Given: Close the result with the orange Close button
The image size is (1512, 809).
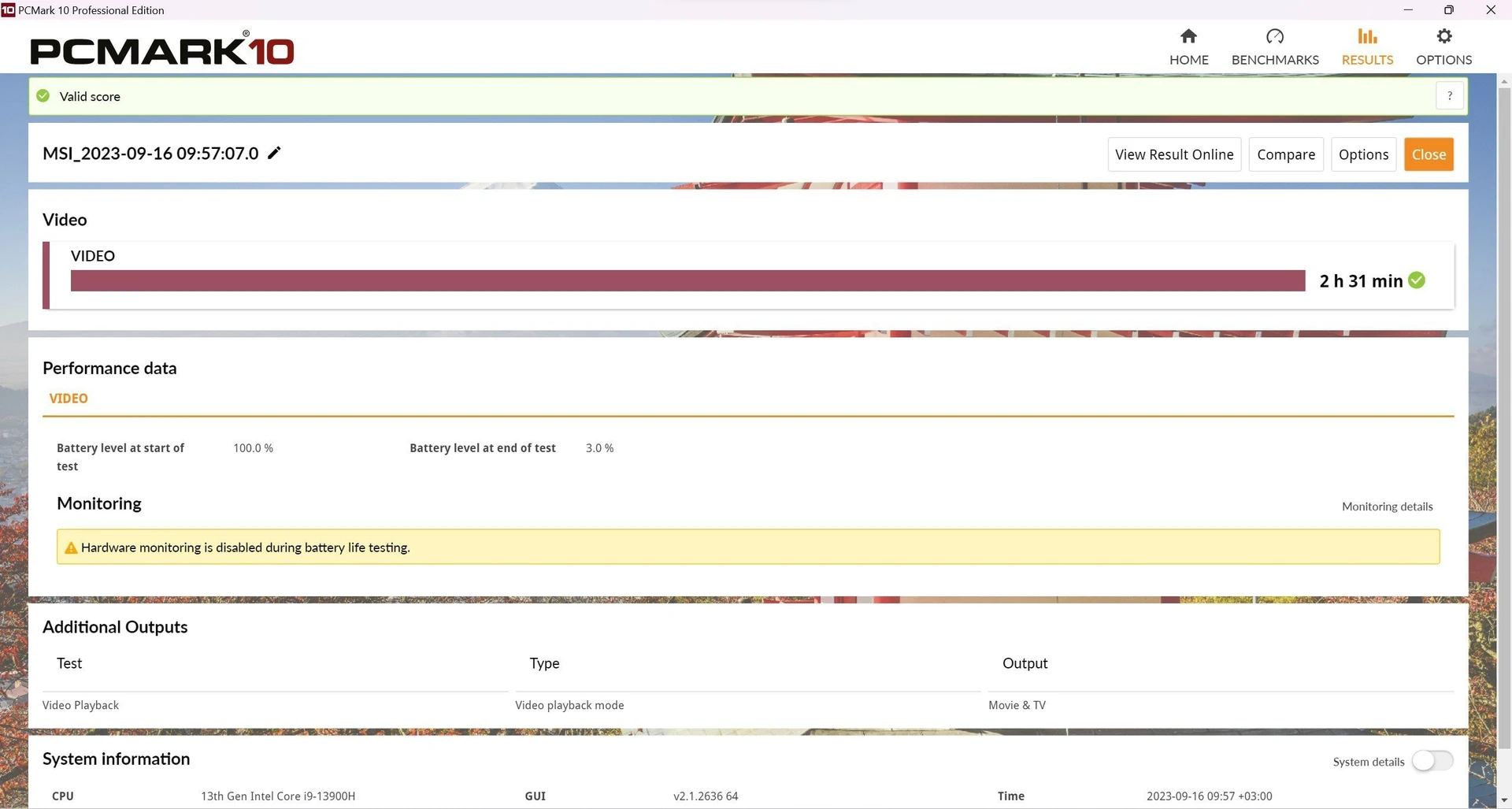Looking at the screenshot, I should coord(1429,154).
